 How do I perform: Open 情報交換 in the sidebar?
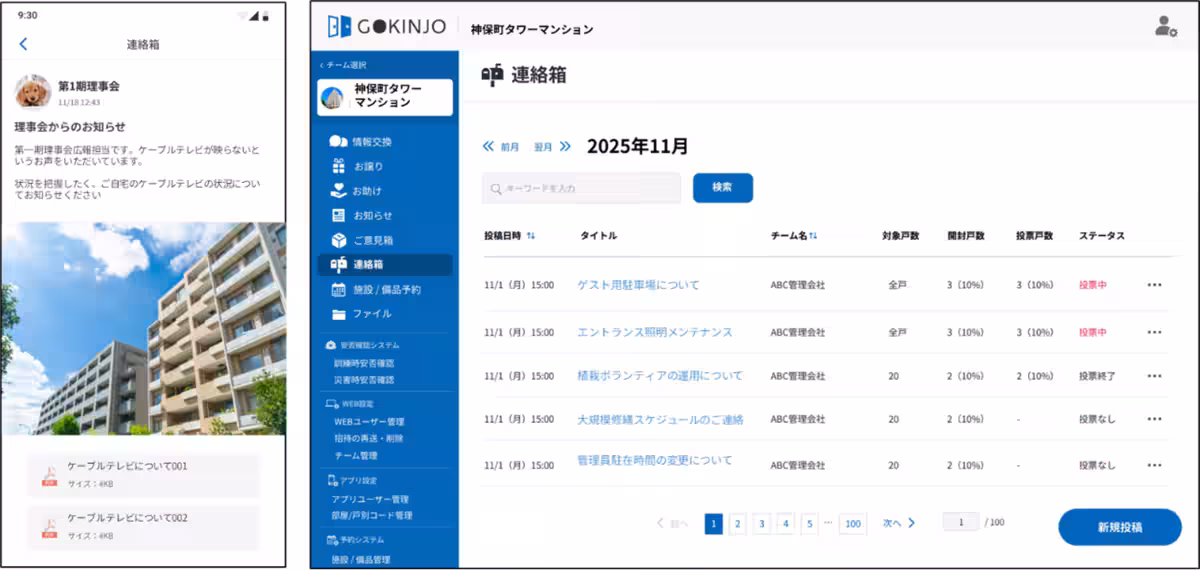[372, 142]
